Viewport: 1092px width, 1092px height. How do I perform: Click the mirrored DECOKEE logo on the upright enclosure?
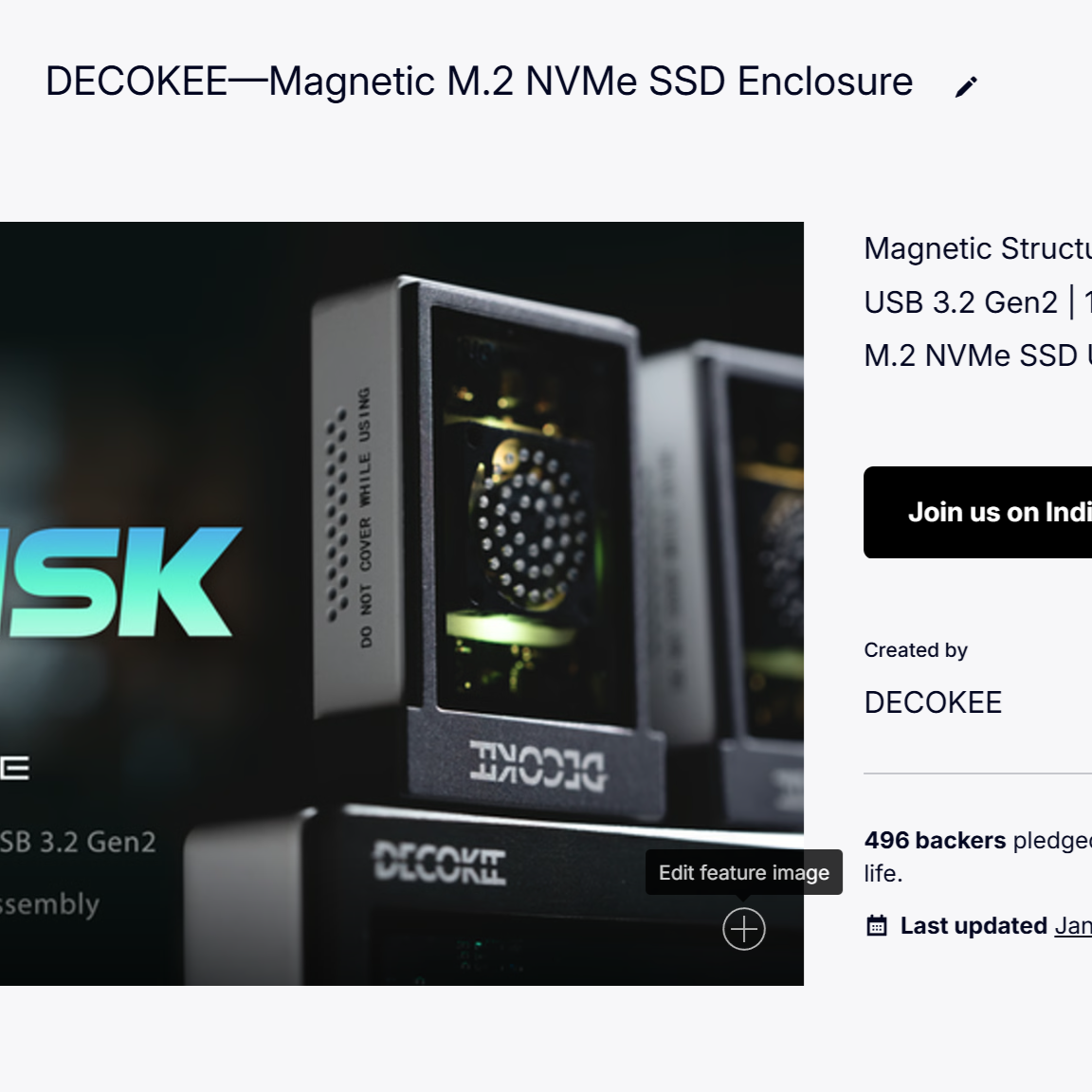click(x=537, y=765)
